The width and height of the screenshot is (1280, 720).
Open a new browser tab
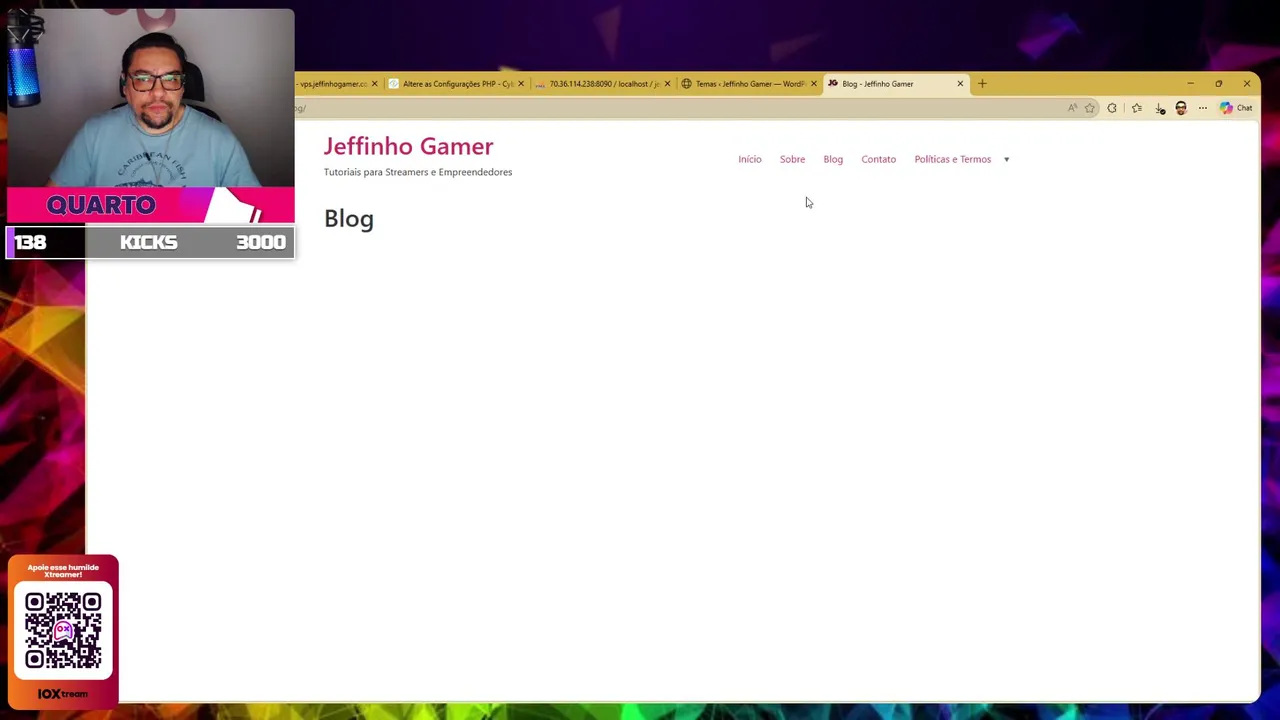[982, 84]
